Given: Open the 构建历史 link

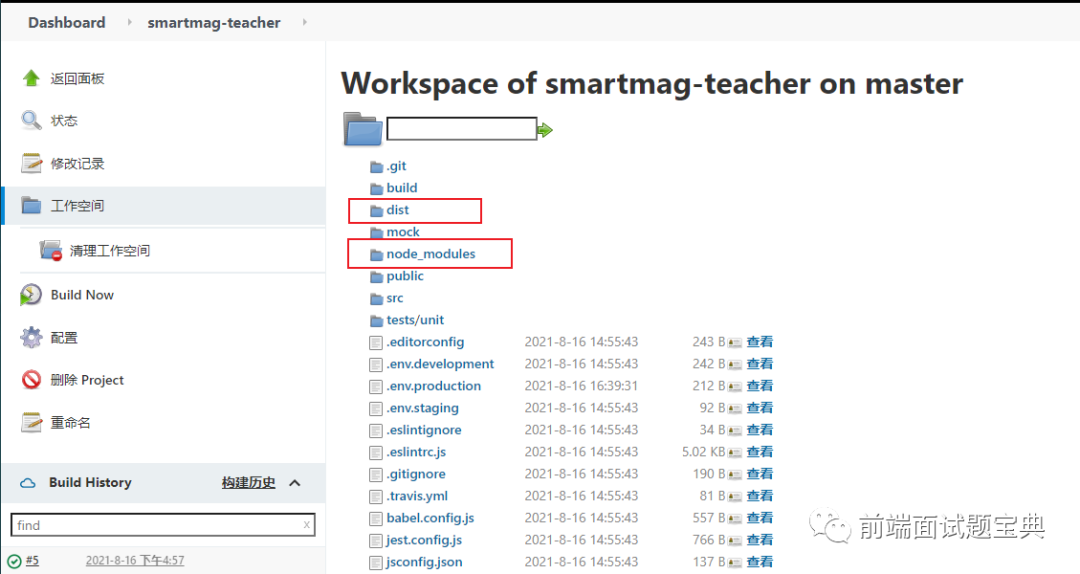Looking at the screenshot, I should (249, 483).
